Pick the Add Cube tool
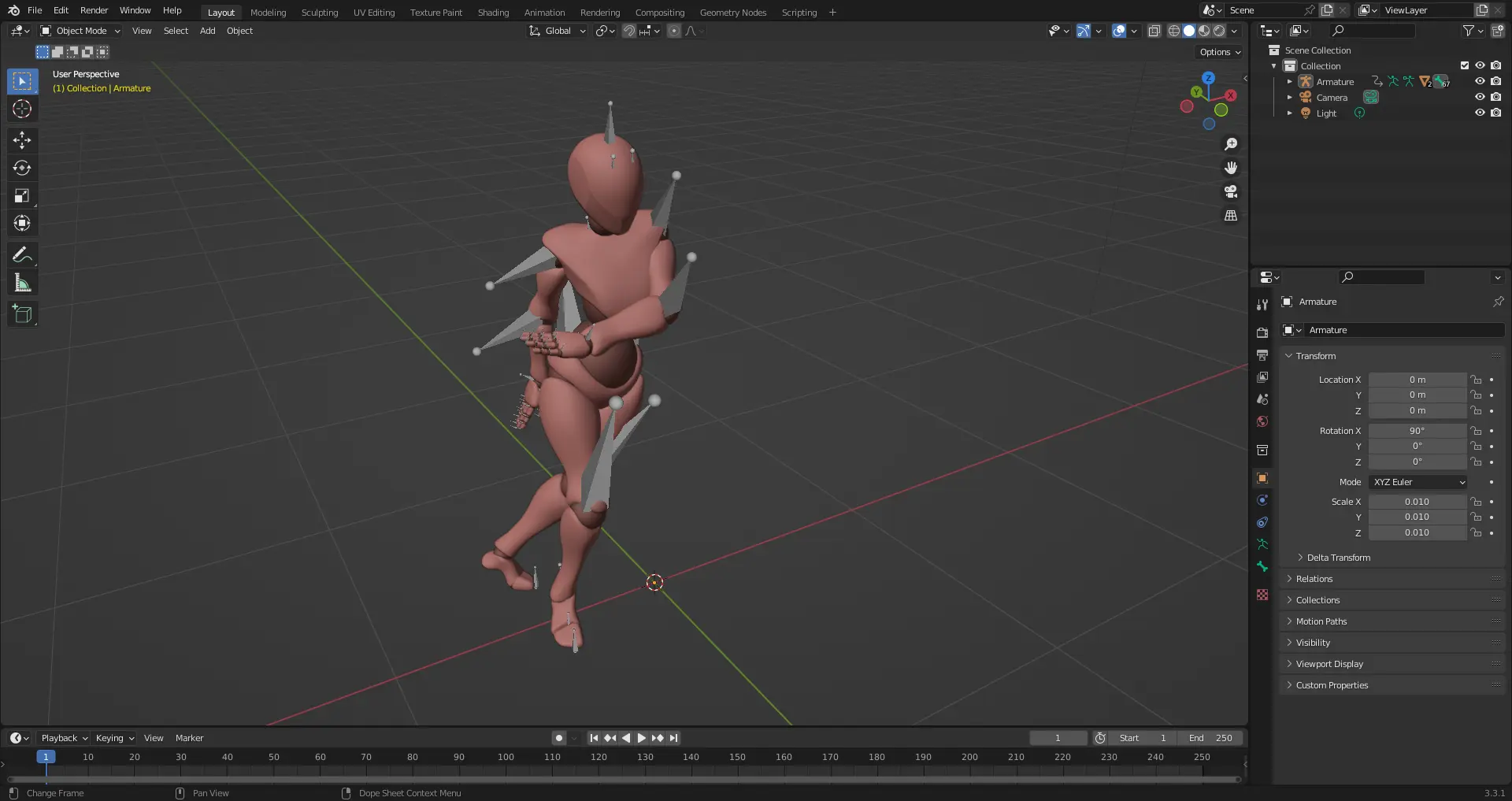The width and height of the screenshot is (1512, 801). 22,314
